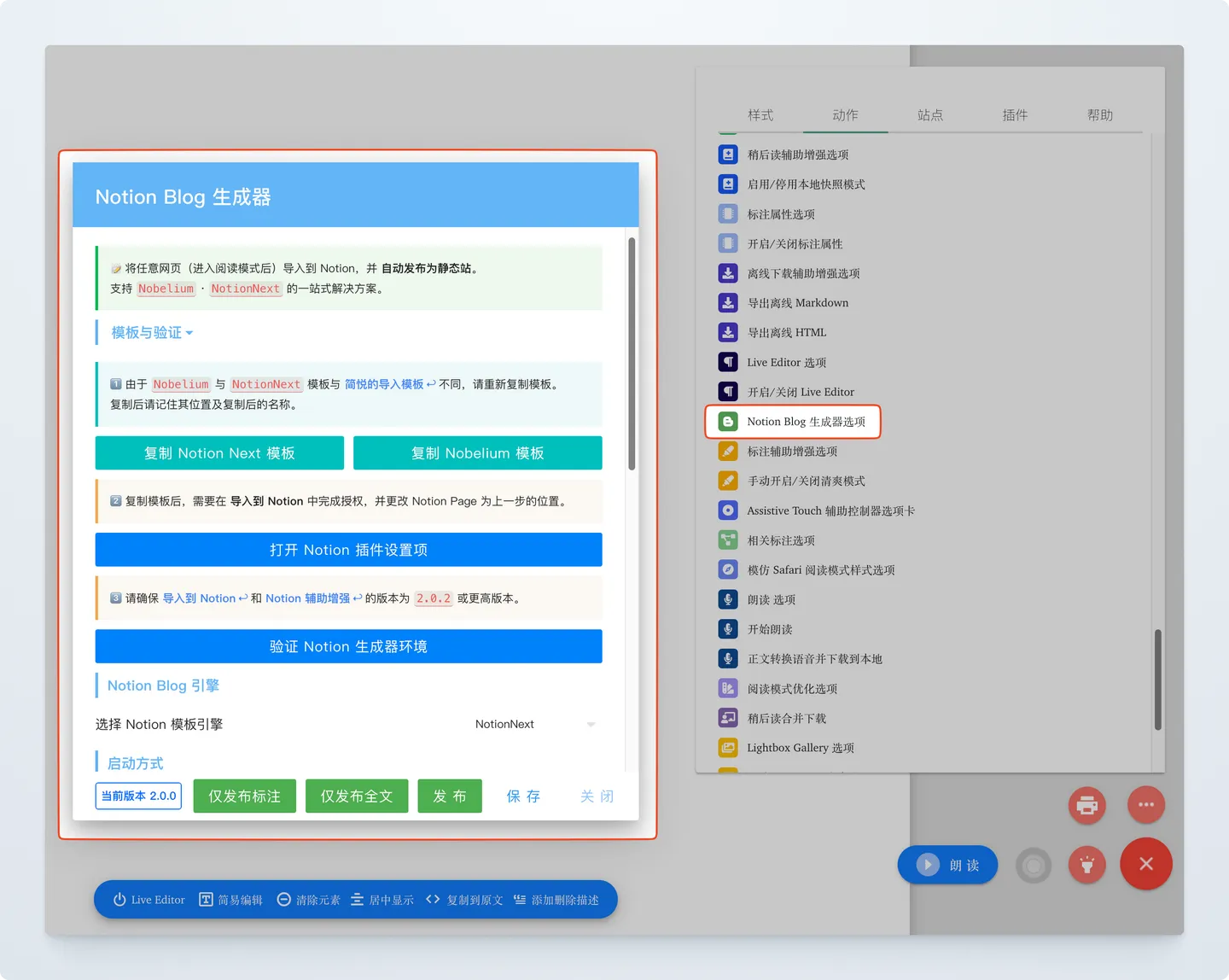Click the red lightbulb floating button
Screen dimensions: 1229x980
[x=1087, y=865]
